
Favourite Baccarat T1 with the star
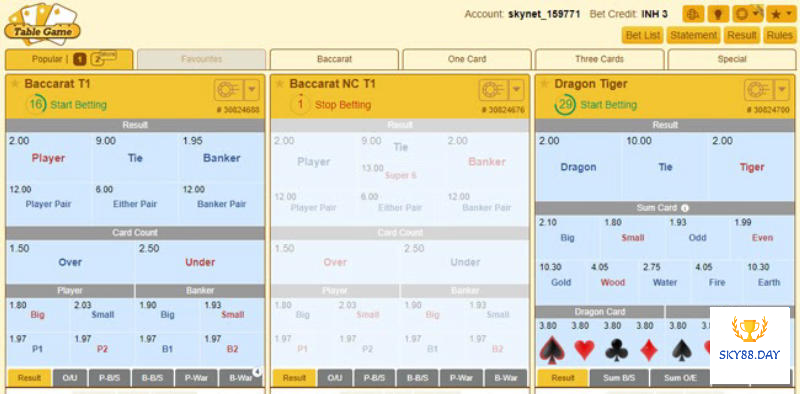coord(15,84)
